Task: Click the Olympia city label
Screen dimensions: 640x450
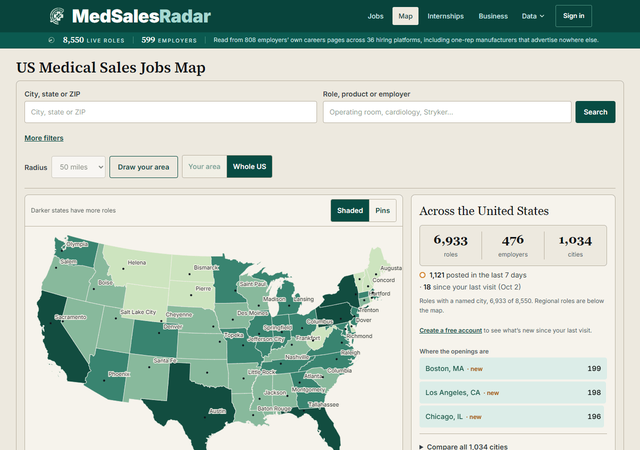Action: click(x=77, y=244)
